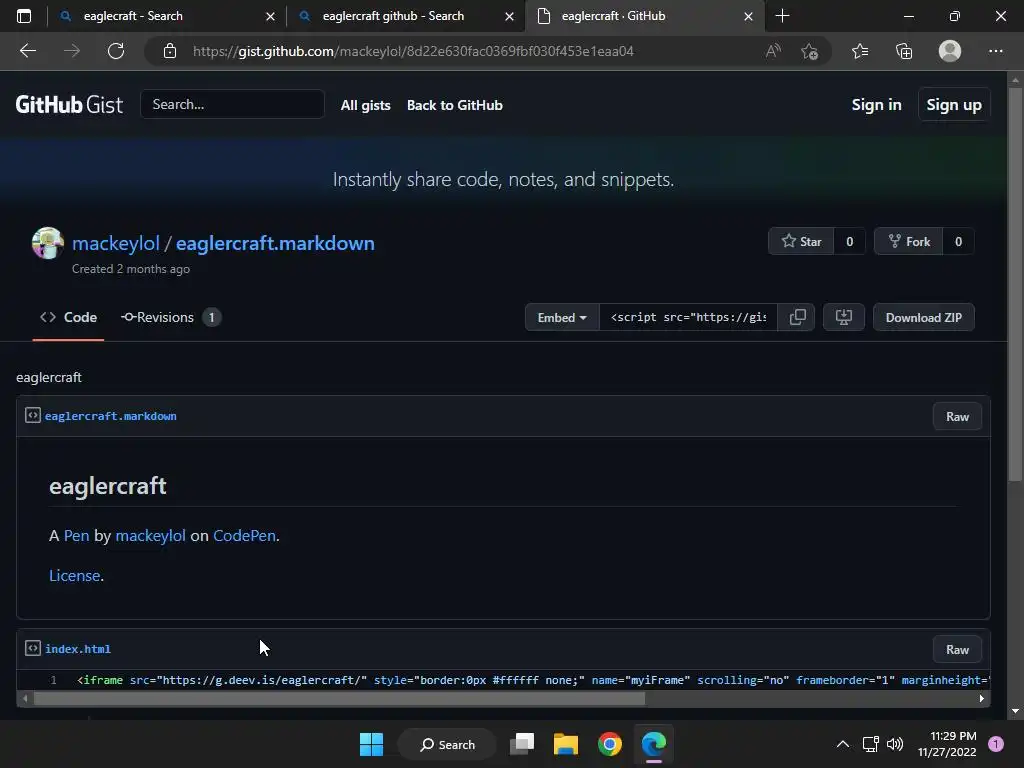This screenshot has height=768, width=1024.
Task: Open the browser settings ellipsis menu
Action: click(995, 51)
